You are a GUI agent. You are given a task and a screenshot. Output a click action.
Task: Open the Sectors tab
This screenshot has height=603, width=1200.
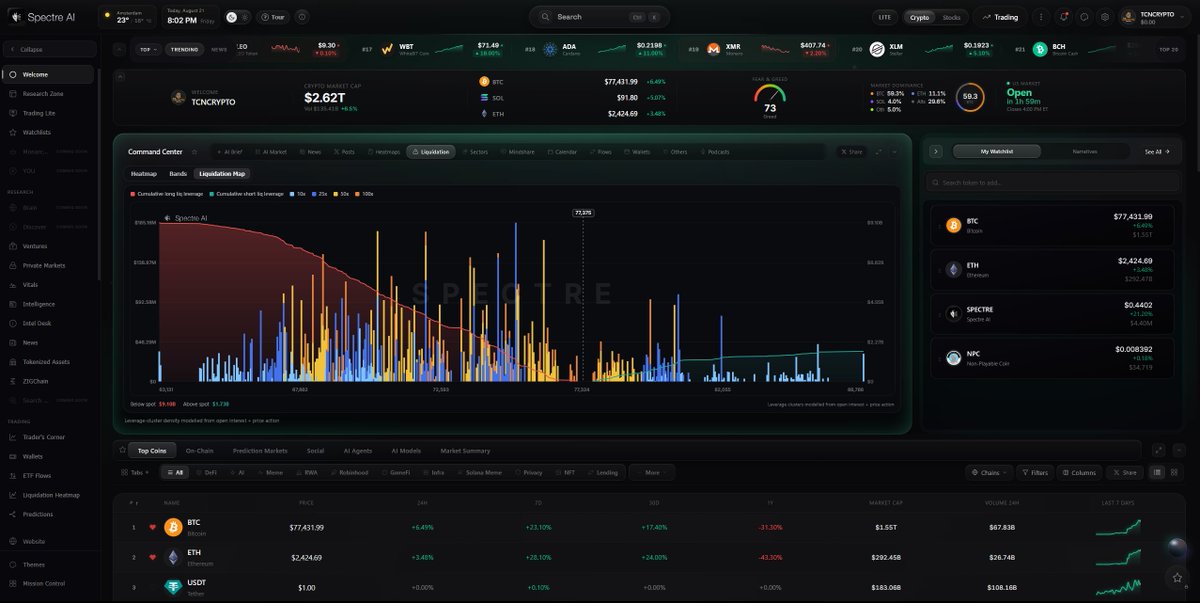pyautogui.click(x=475, y=152)
